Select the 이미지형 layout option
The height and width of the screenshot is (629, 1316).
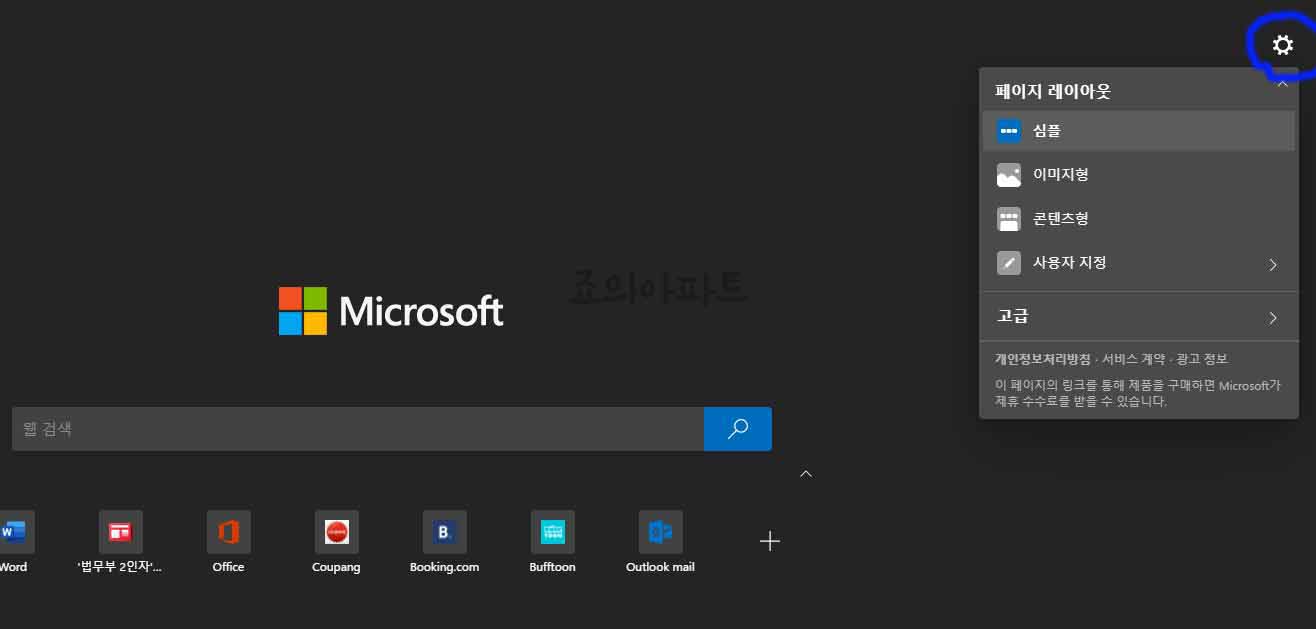click(1139, 175)
